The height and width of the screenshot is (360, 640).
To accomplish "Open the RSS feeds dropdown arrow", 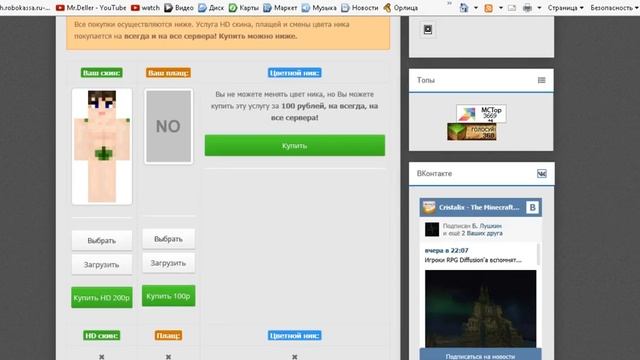I will coord(500,8).
